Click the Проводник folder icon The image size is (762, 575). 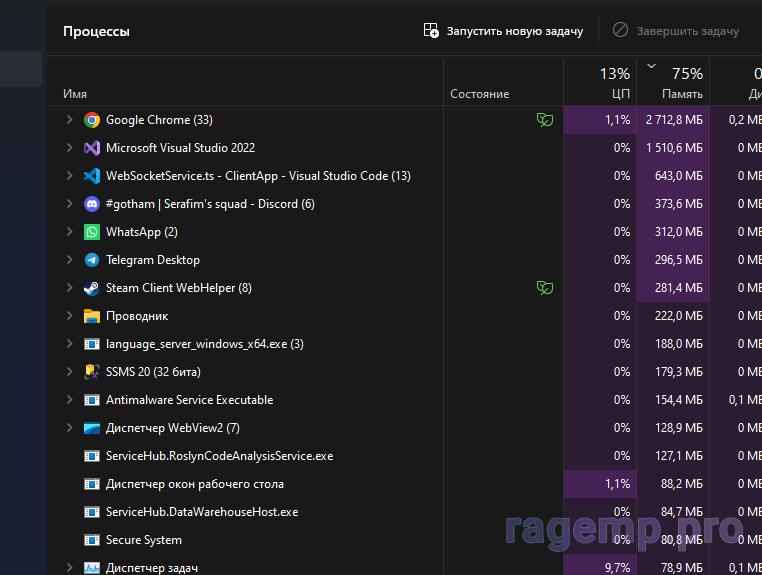(x=92, y=316)
